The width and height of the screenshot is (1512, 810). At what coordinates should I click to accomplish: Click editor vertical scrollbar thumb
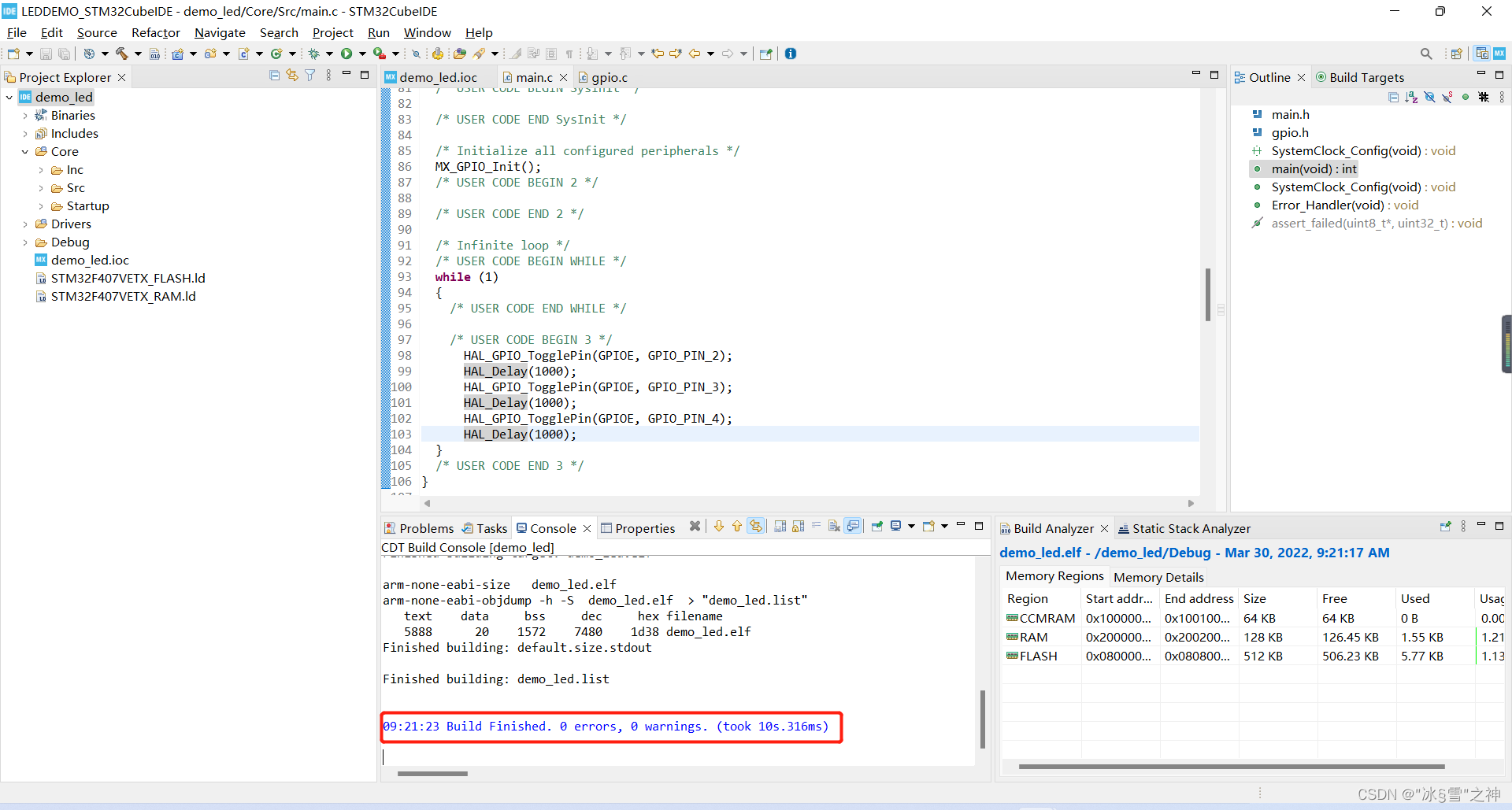[1207, 294]
